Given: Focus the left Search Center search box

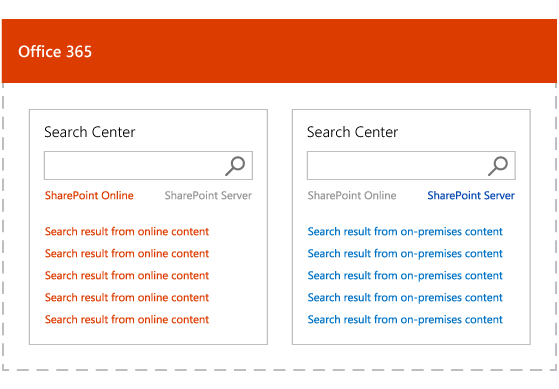Looking at the screenshot, I should tap(148, 165).
